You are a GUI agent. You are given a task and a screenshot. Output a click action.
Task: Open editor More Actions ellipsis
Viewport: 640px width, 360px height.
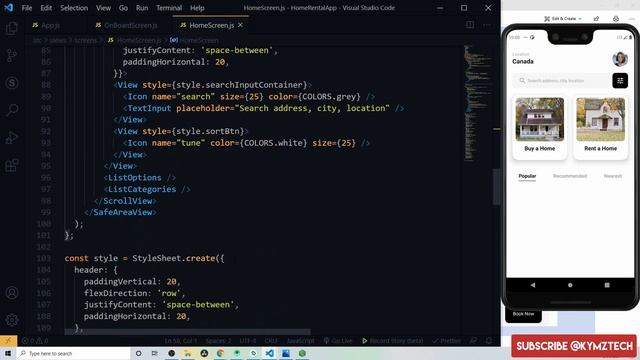coord(487,25)
